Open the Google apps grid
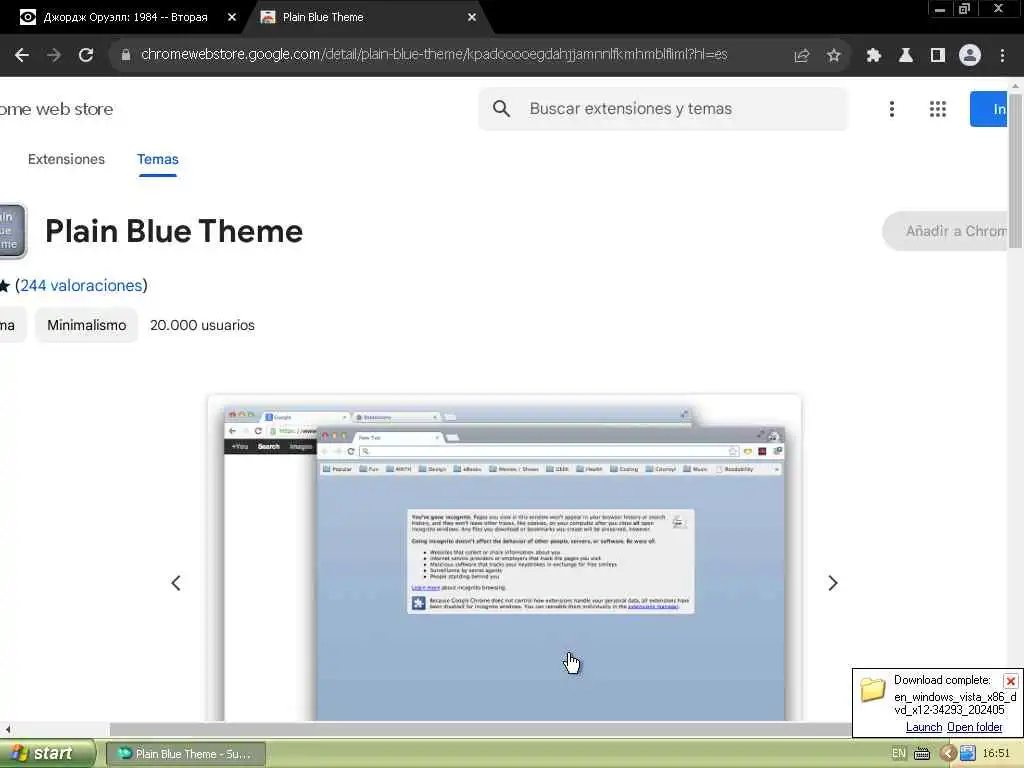The width and height of the screenshot is (1024, 768). [x=938, y=109]
